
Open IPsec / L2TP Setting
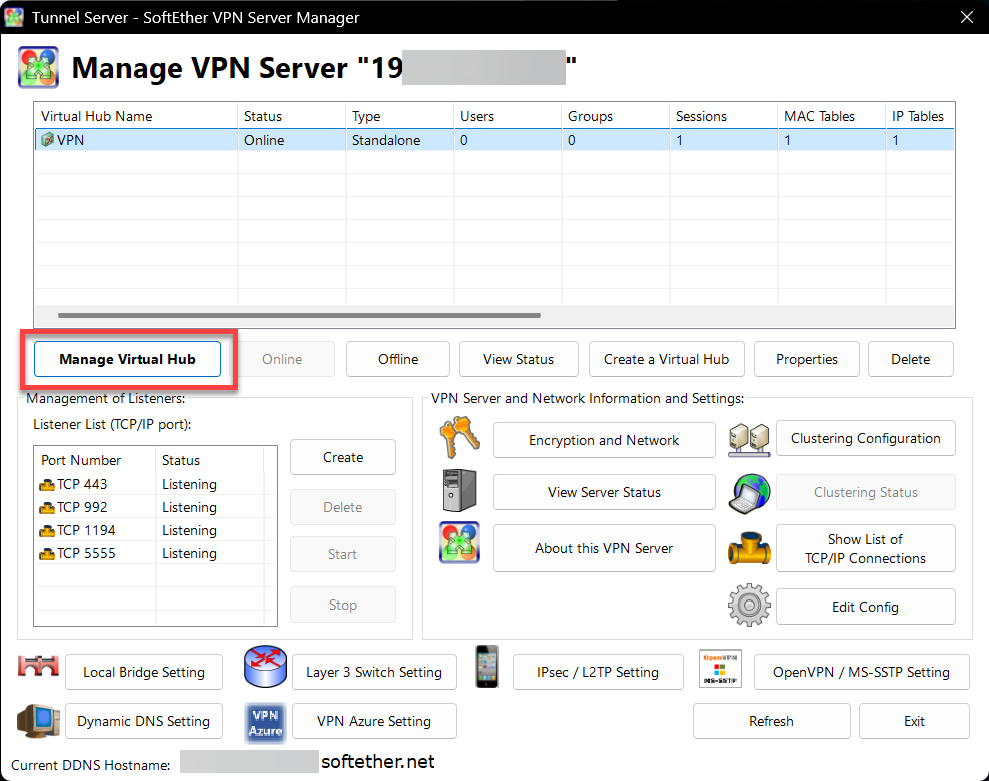pyautogui.click(x=598, y=672)
